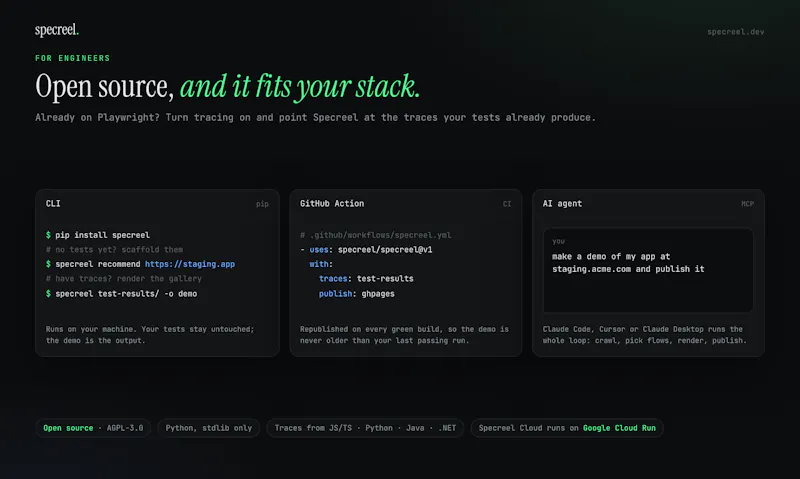Click the FOR ENGINEERS label
Screen dimensions: 800x479
[x=72, y=58]
